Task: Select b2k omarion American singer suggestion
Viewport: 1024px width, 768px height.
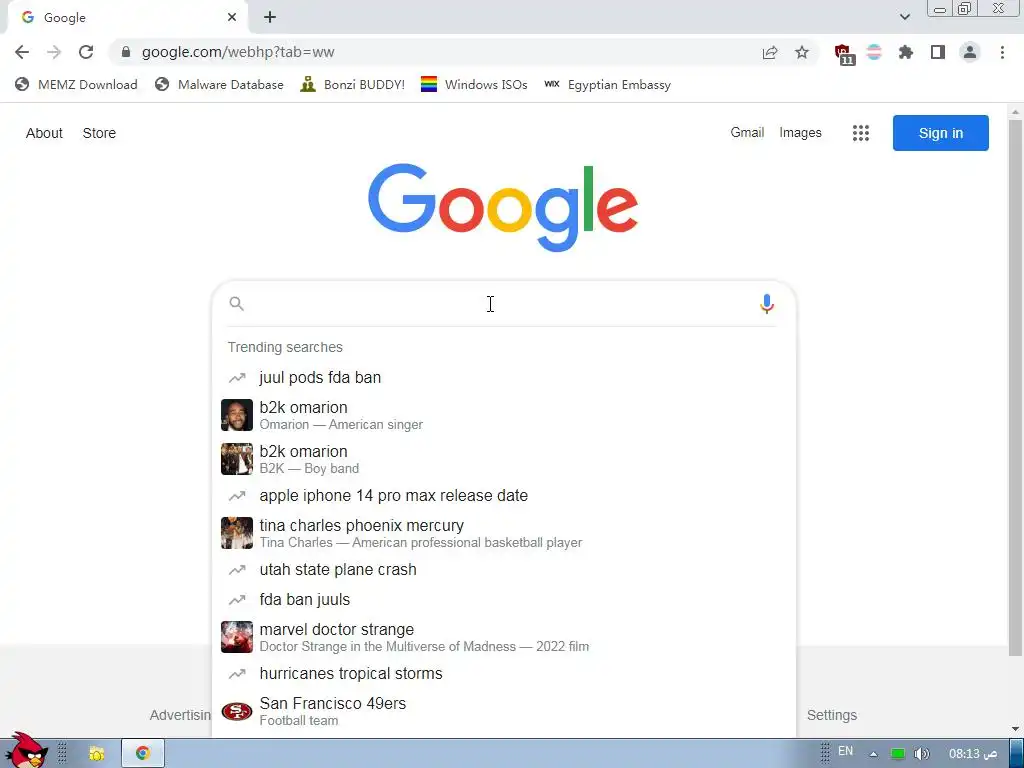Action: point(504,415)
